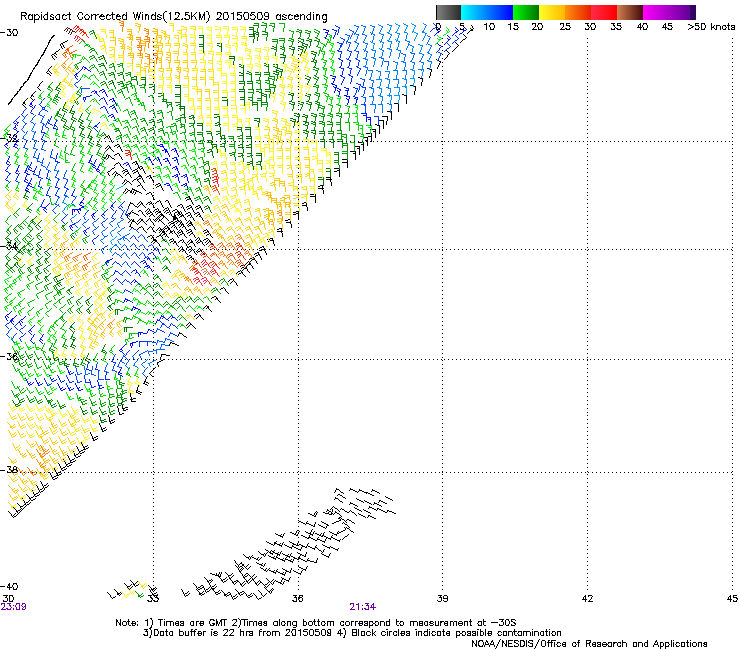
Task: Click the longitude label 42
Action: point(587,599)
